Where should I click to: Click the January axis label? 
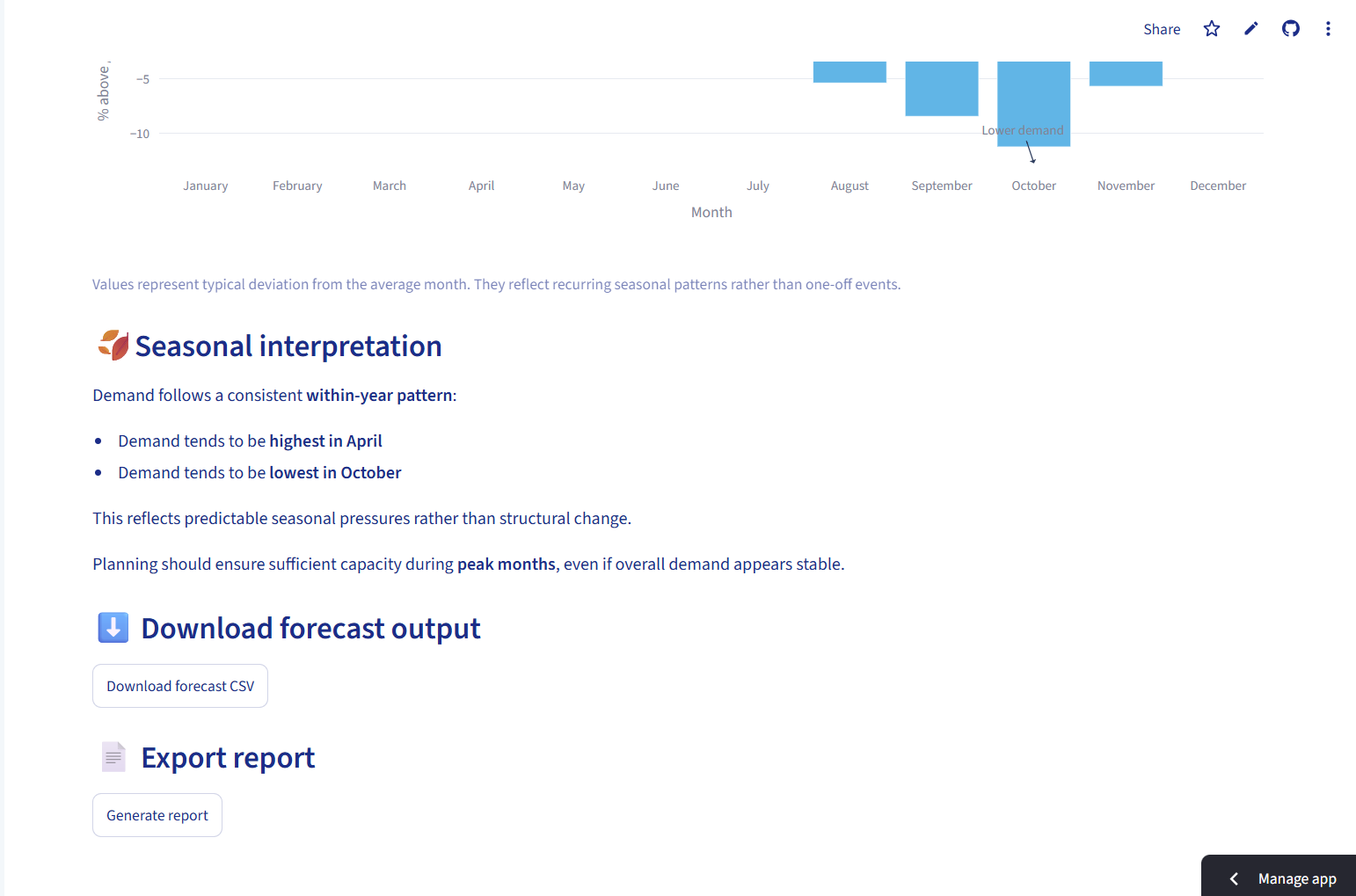(x=206, y=186)
